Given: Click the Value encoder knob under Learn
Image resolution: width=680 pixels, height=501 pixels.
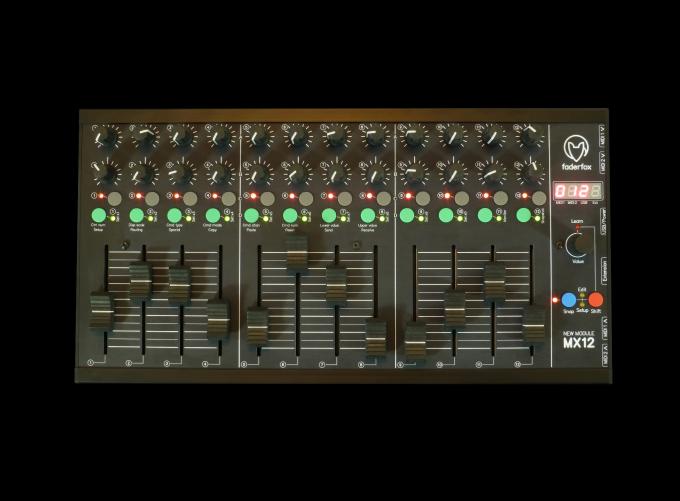Looking at the screenshot, I should (x=578, y=245).
